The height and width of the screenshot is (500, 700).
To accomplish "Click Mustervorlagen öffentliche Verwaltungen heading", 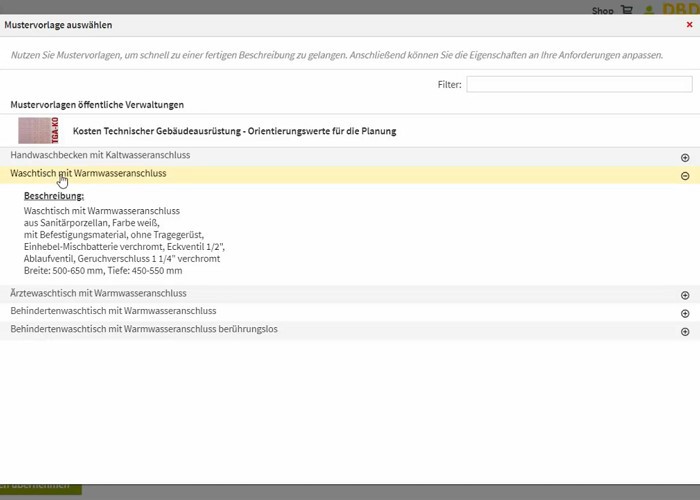I will 97,105.
